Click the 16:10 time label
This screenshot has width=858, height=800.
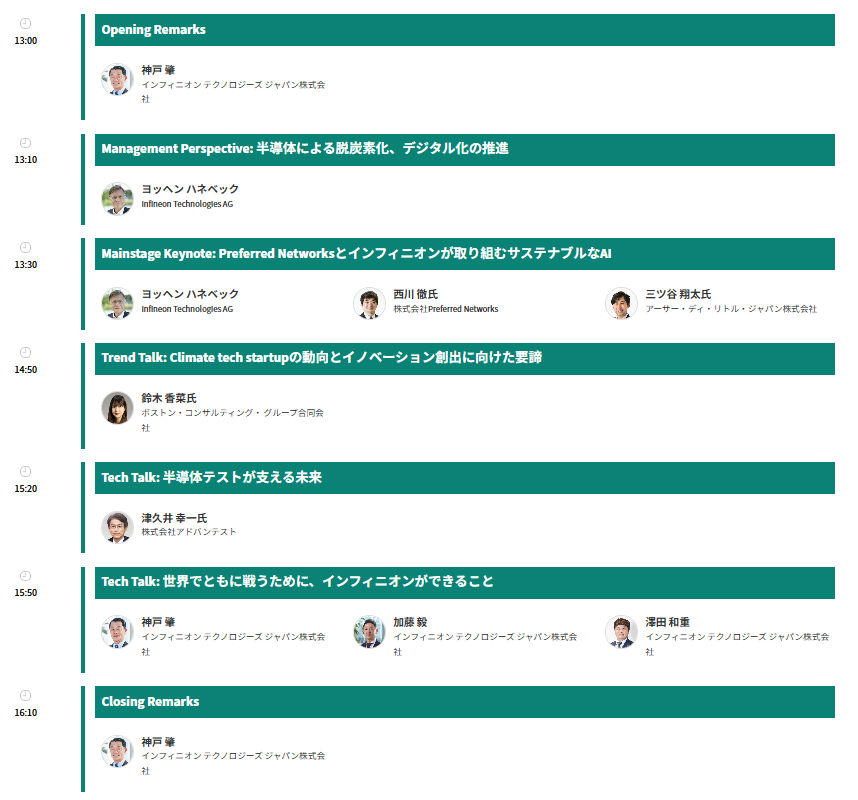26,712
